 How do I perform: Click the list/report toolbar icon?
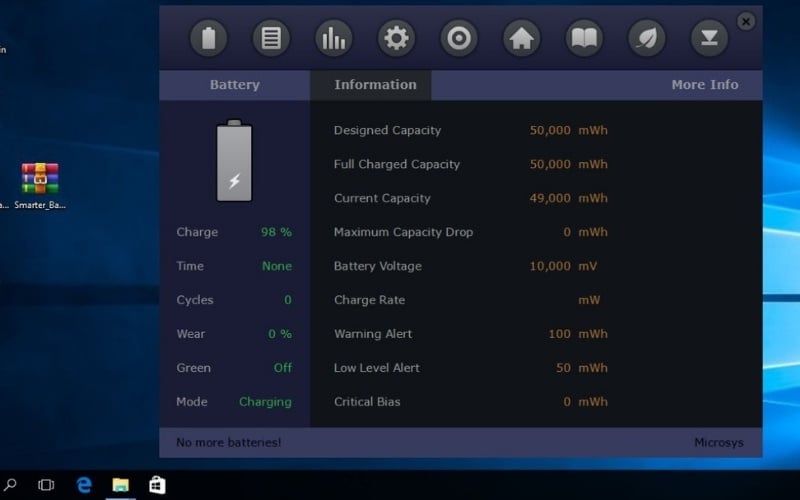(271, 38)
